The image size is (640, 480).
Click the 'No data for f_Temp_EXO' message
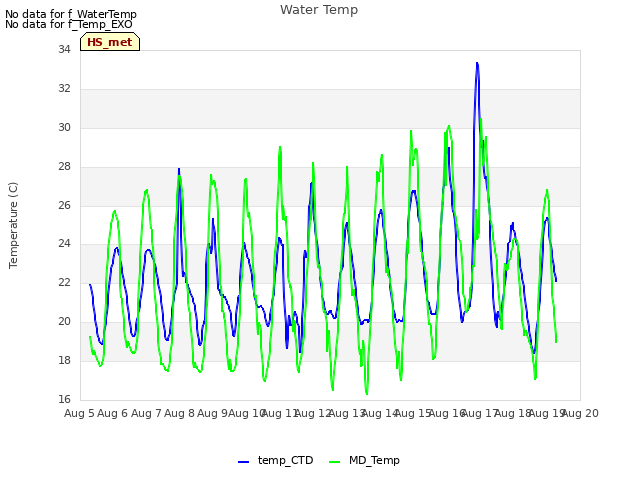pos(69,24)
